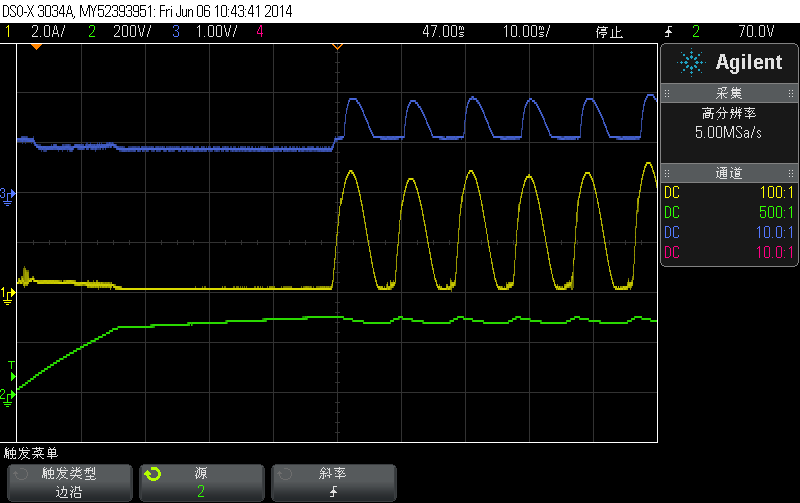Click the blue DC 10.0:1 channel row
This screenshot has height=503, width=800.
729,232
